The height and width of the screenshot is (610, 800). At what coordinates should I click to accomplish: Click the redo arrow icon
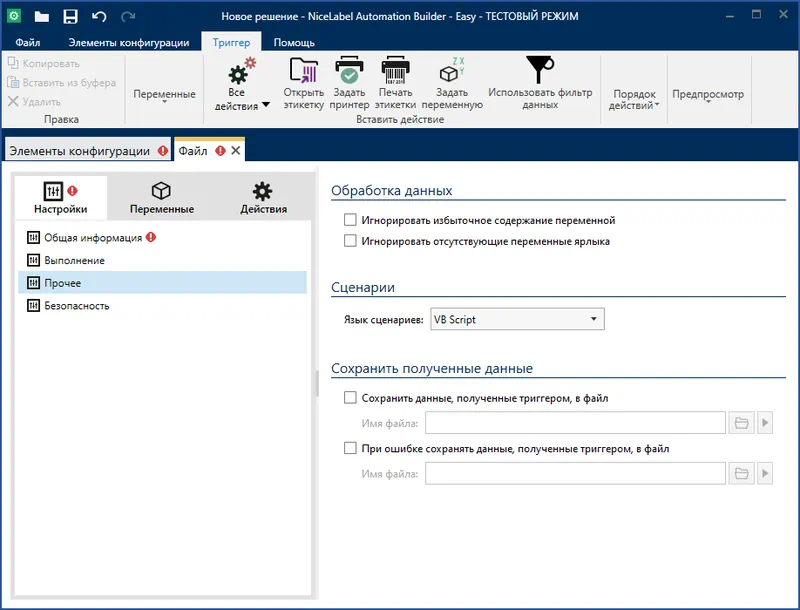point(128,16)
